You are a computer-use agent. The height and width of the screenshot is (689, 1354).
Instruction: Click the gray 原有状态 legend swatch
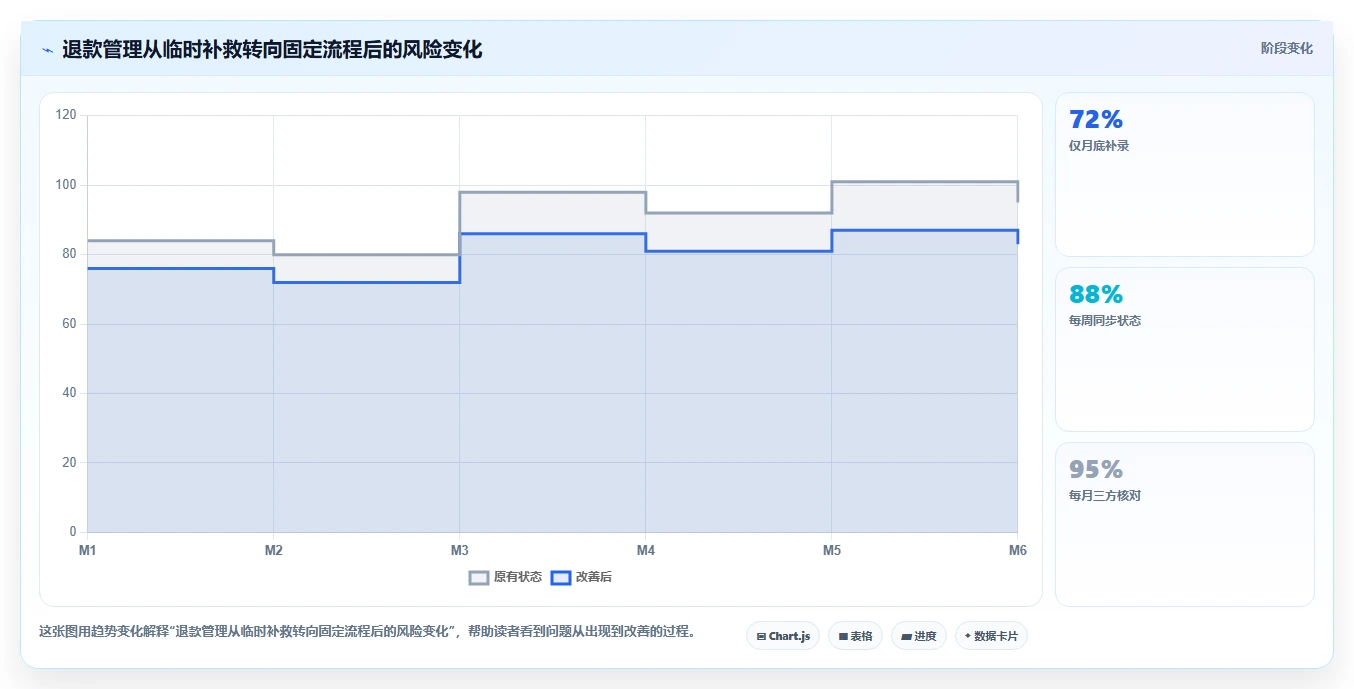pyautogui.click(x=479, y=577)
